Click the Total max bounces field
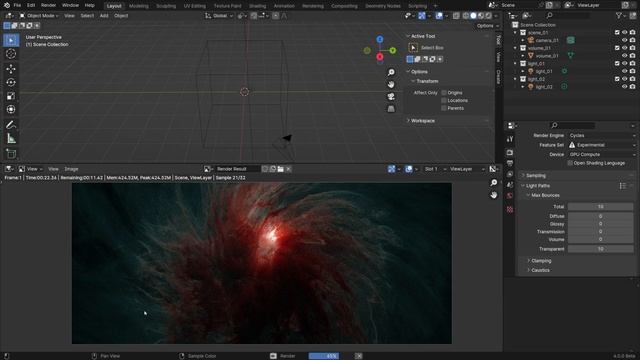Screen dimensions: 640x360 600,207
